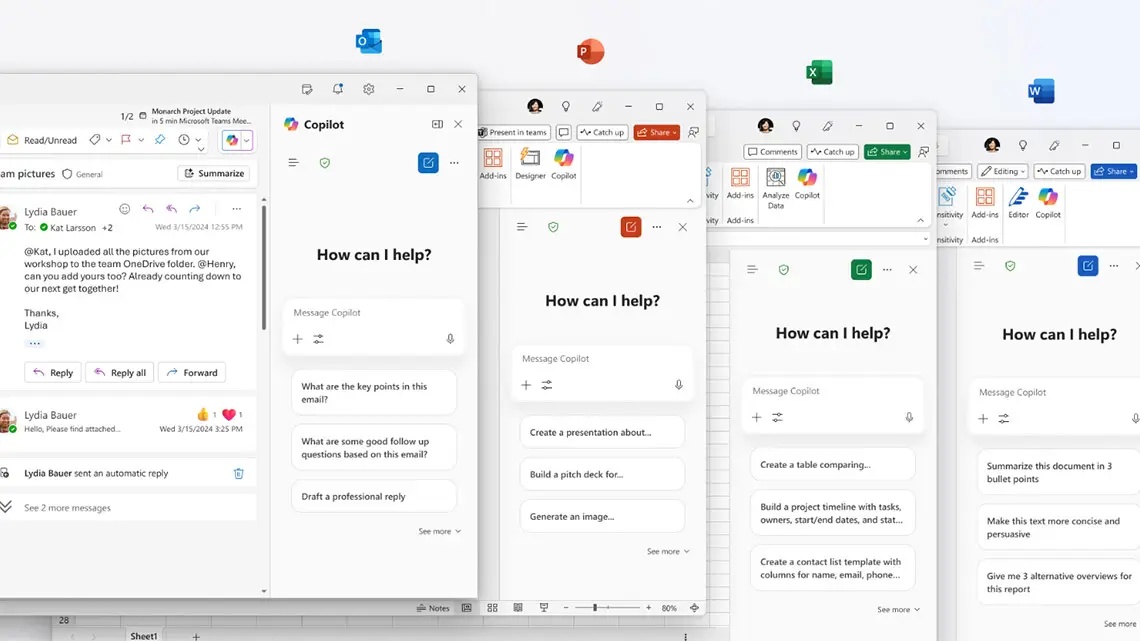Open flag dropdown arrow in Outlook toolbar
This screenshot has width=1140, height=641.
(x=141, y=140)
